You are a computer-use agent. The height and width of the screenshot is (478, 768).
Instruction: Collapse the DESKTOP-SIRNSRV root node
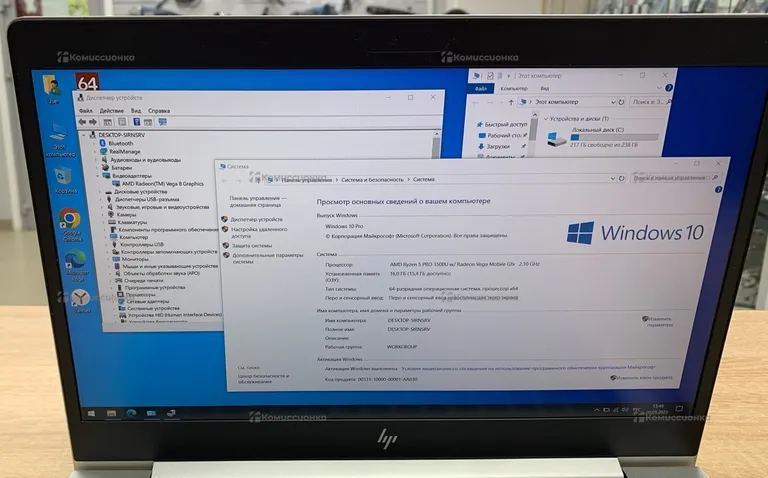tap(84, 135)
